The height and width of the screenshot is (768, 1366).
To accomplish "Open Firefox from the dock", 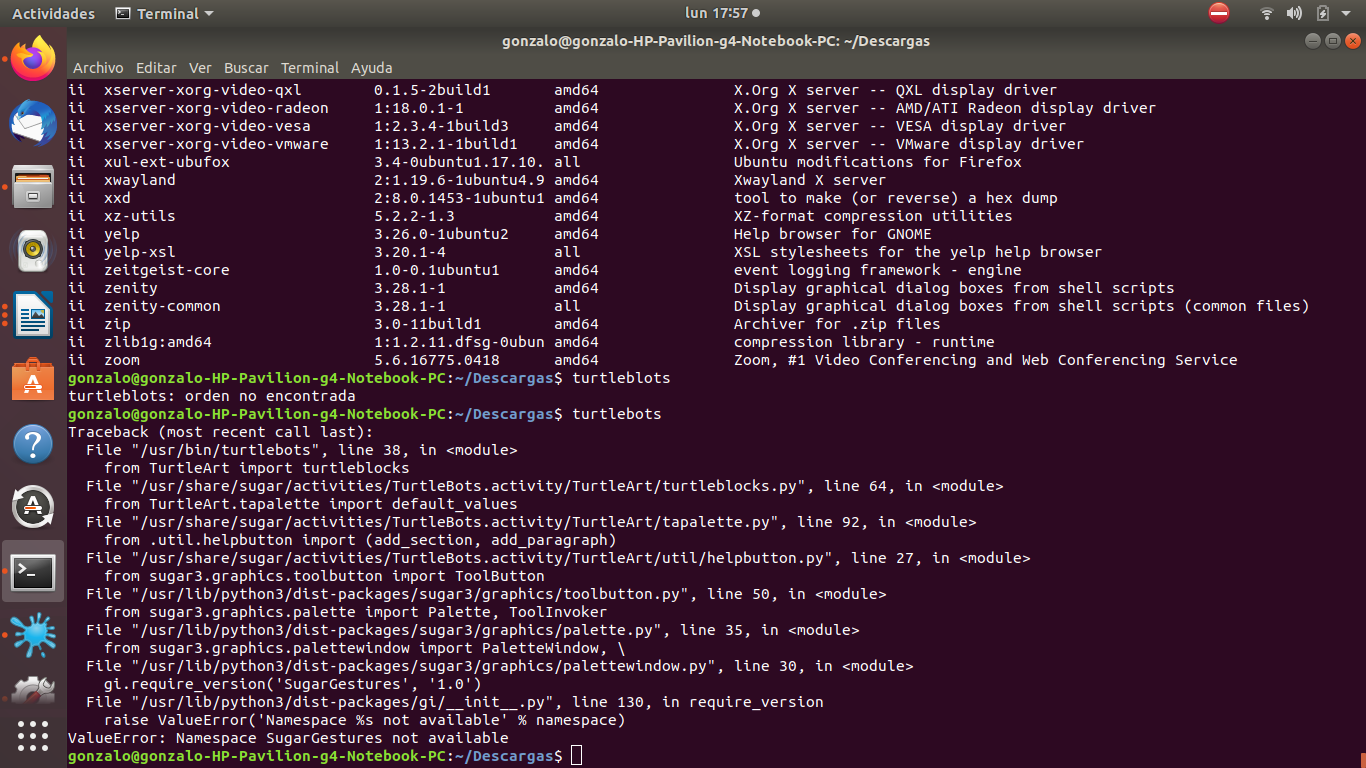I will pyautogui.click(x=33, y=59).
